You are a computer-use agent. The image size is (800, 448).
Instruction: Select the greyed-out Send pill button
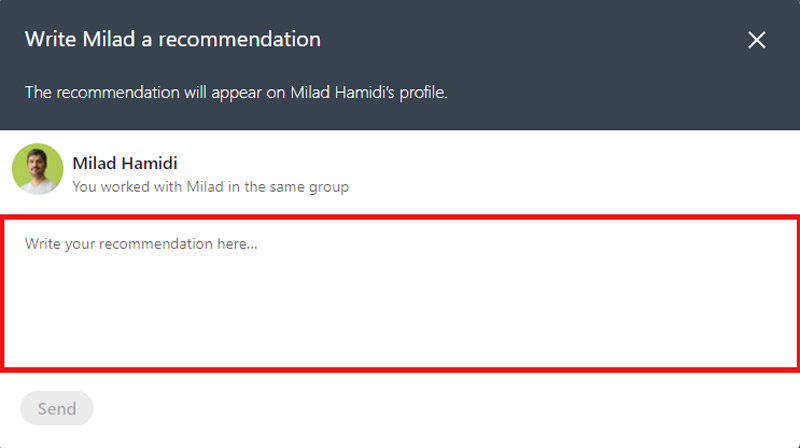point(57,408)
